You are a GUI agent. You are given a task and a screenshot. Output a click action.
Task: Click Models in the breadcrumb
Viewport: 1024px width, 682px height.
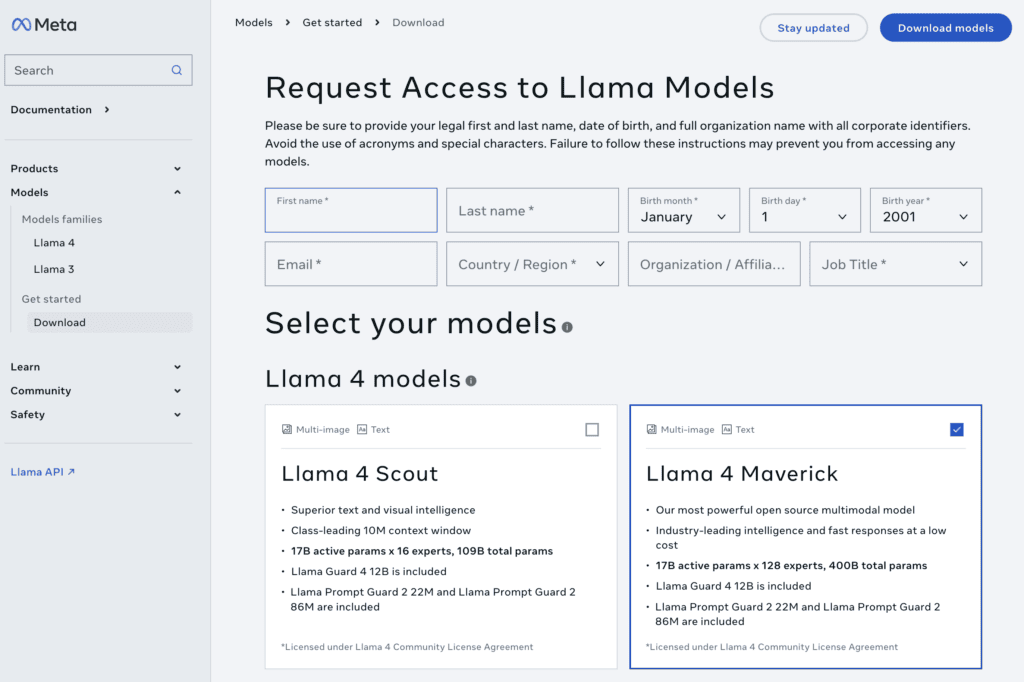(x=253, y=22)
